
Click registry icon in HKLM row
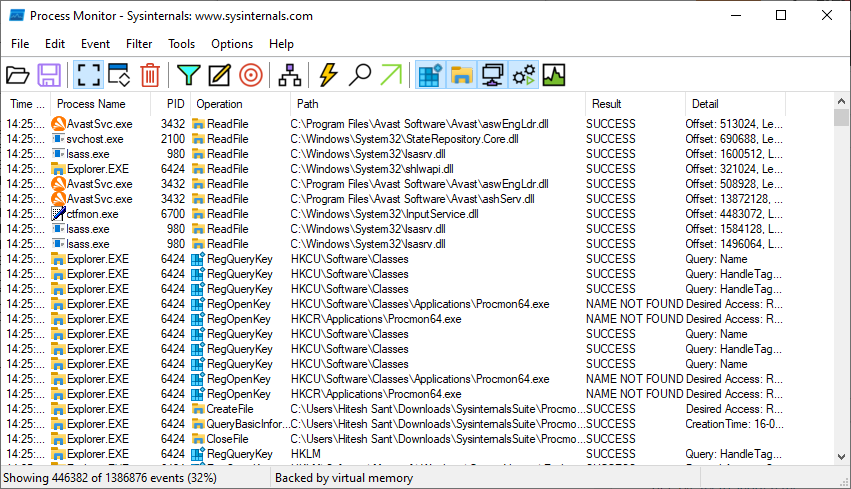[x=198, y=454]
